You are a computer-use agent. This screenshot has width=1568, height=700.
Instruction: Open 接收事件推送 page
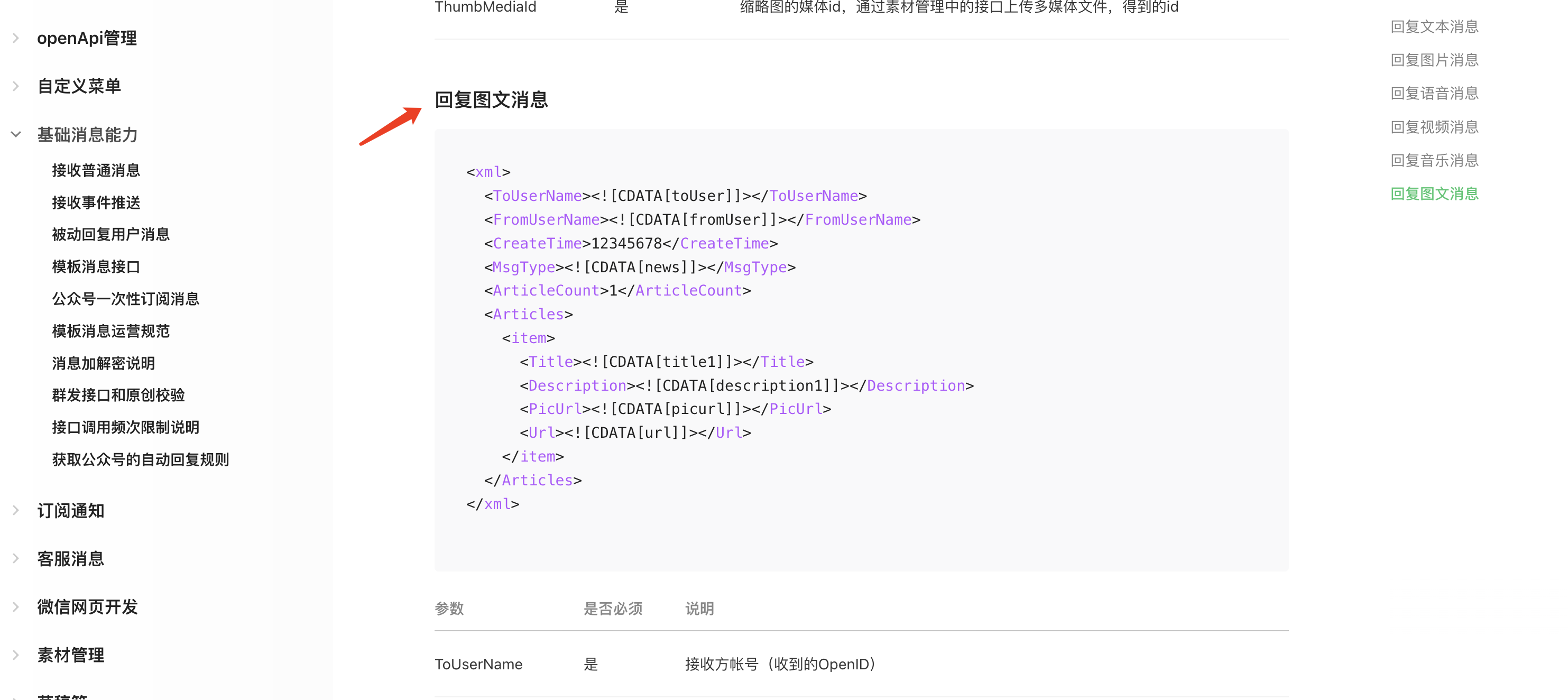[x=96, y=202]
